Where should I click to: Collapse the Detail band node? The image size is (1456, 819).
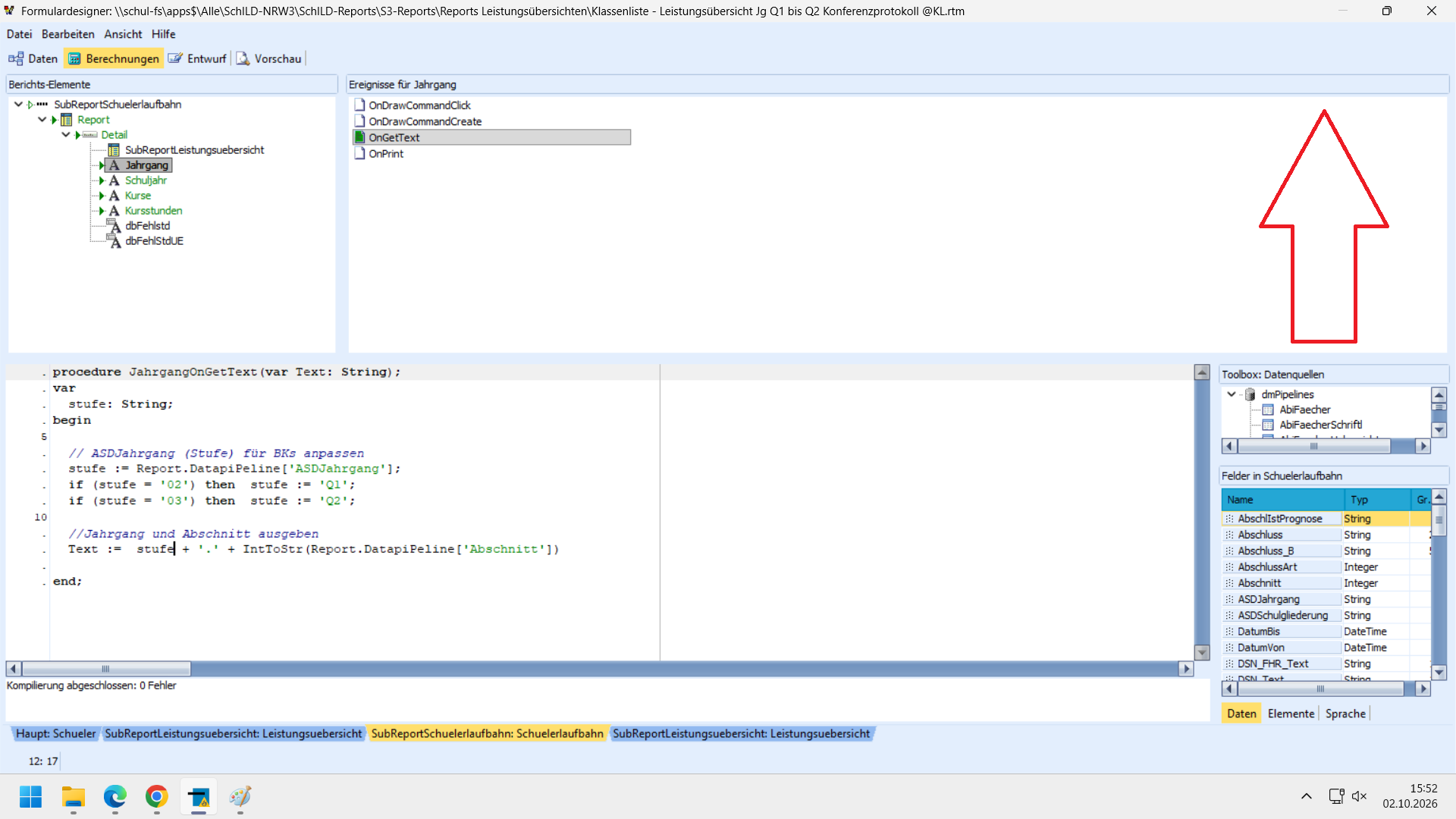click(66, 134)
